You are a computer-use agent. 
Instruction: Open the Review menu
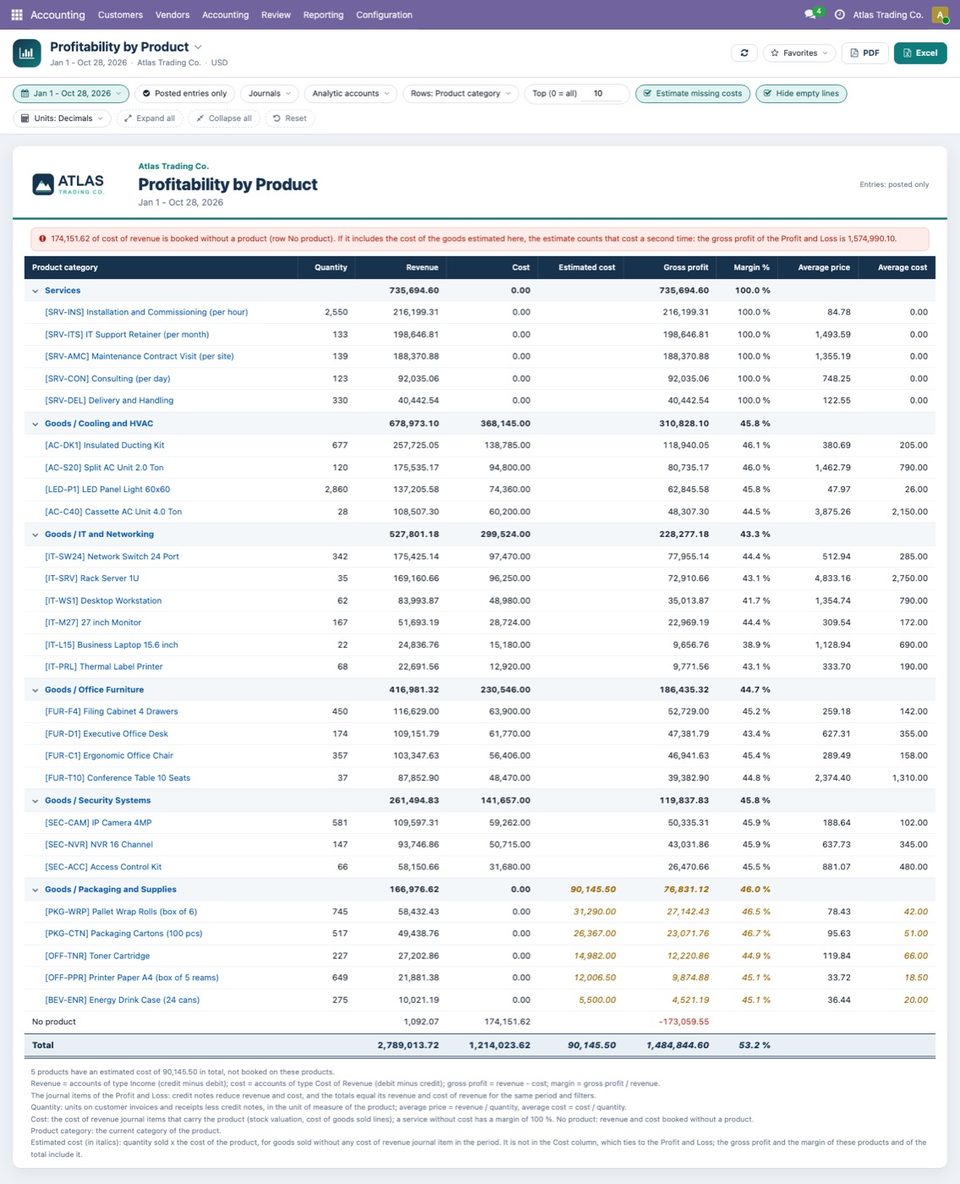[276, 14]
